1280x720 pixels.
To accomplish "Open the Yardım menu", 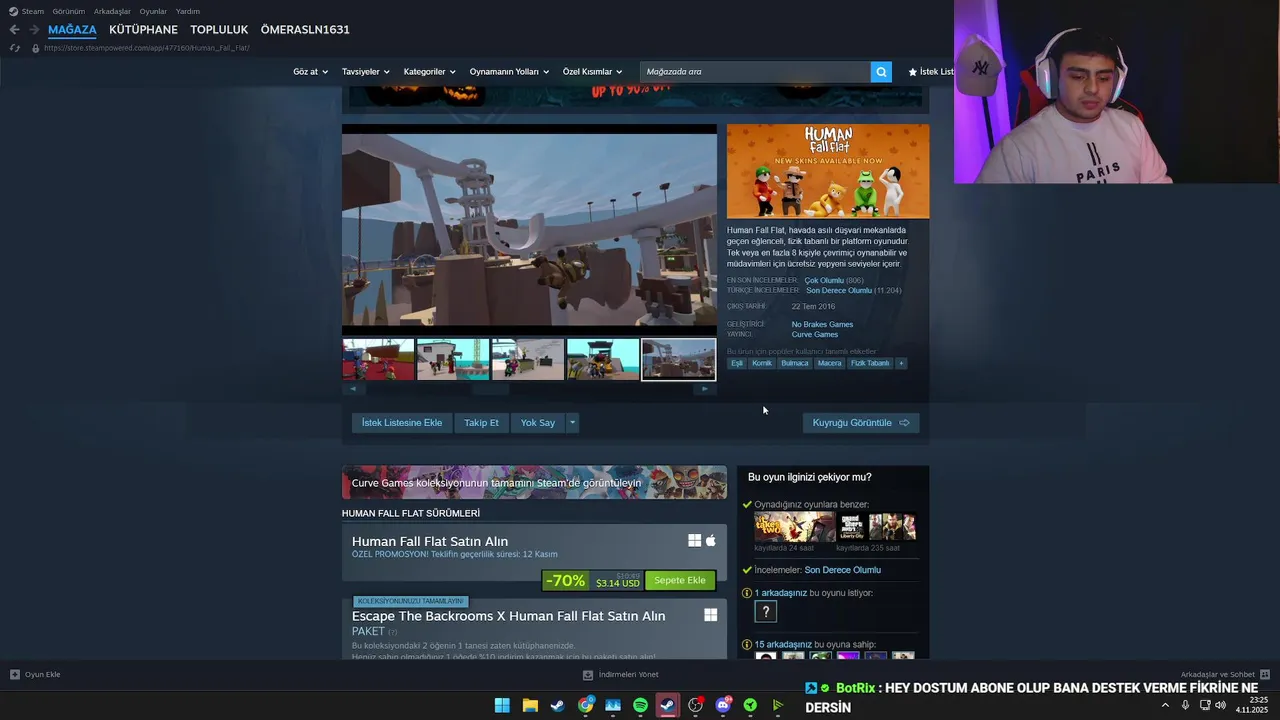I will (188, 11).
